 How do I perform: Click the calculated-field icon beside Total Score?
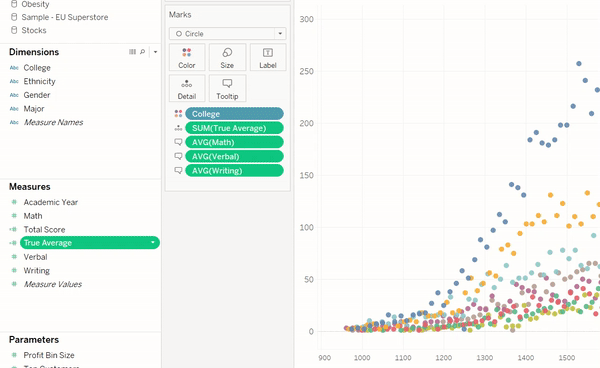pos(13,230)
